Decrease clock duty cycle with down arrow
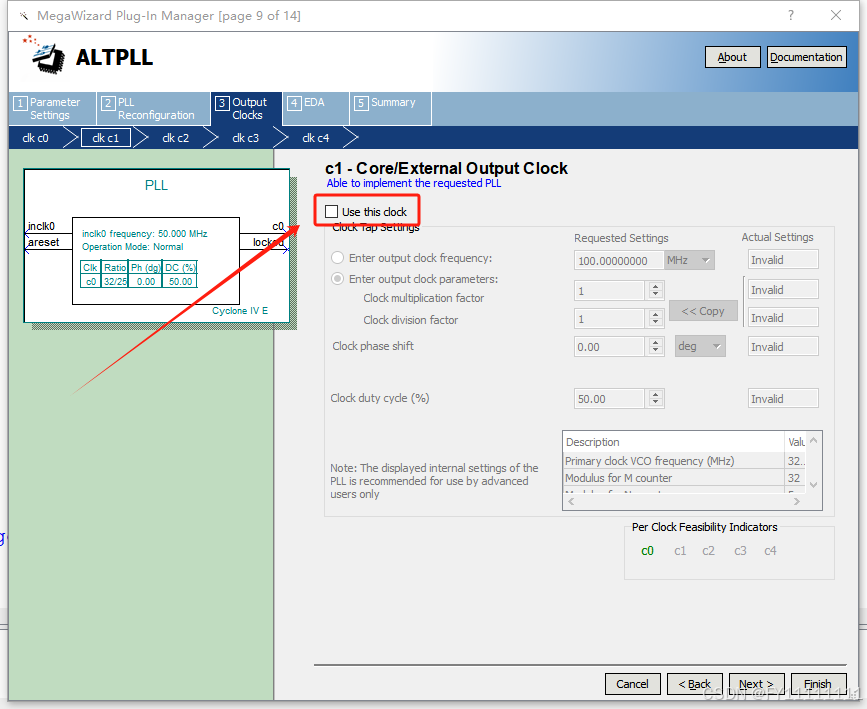Screen dimensions: 867x709 [656, 403]
